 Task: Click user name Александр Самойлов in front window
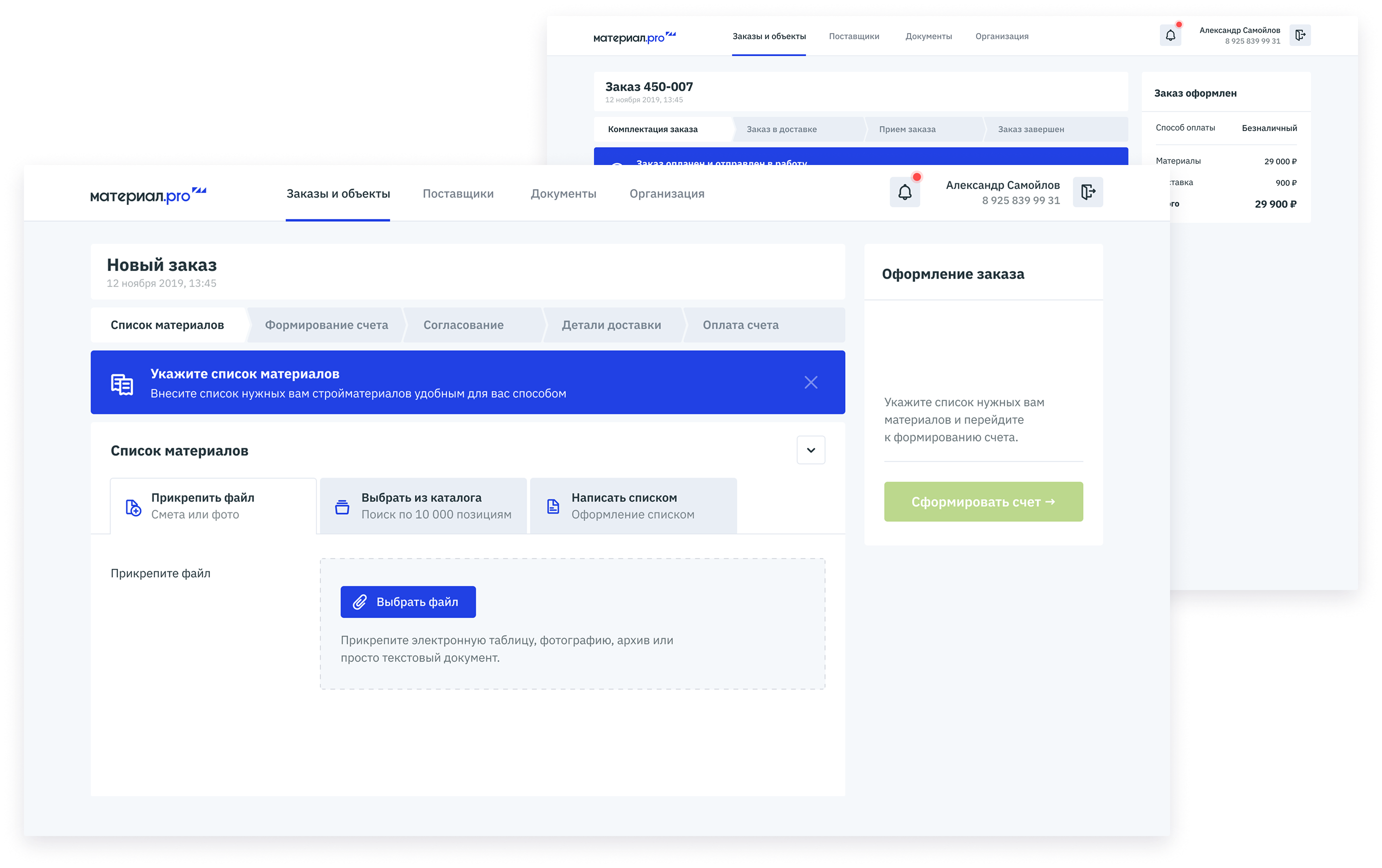(x=1002, y=185)
